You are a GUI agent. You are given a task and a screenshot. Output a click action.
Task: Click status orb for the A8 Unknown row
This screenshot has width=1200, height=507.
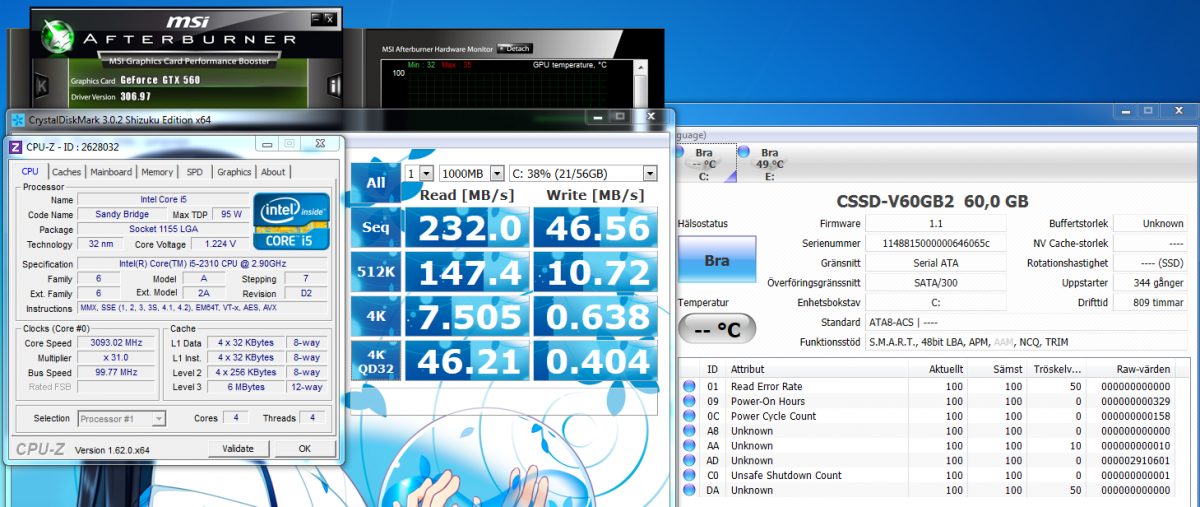[x=689, y=431]
